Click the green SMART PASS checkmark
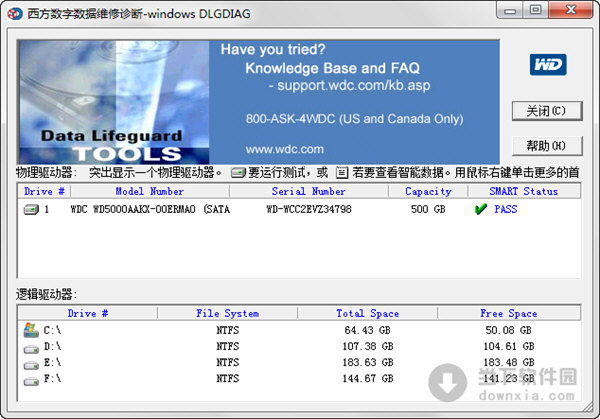 481,210
